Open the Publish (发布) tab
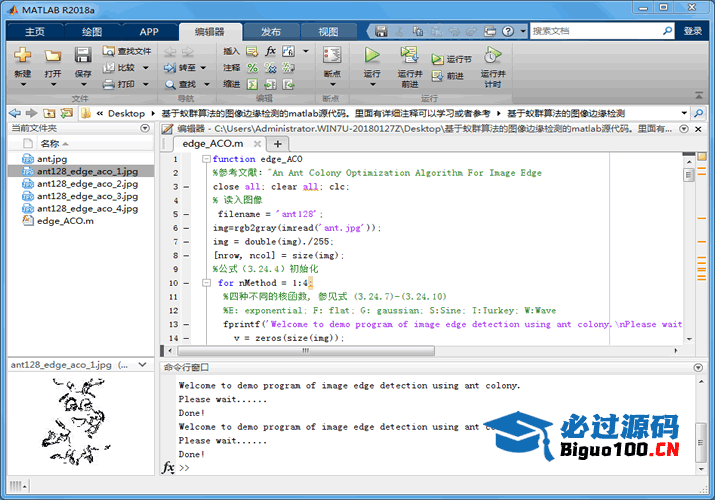 pos(271,32)
